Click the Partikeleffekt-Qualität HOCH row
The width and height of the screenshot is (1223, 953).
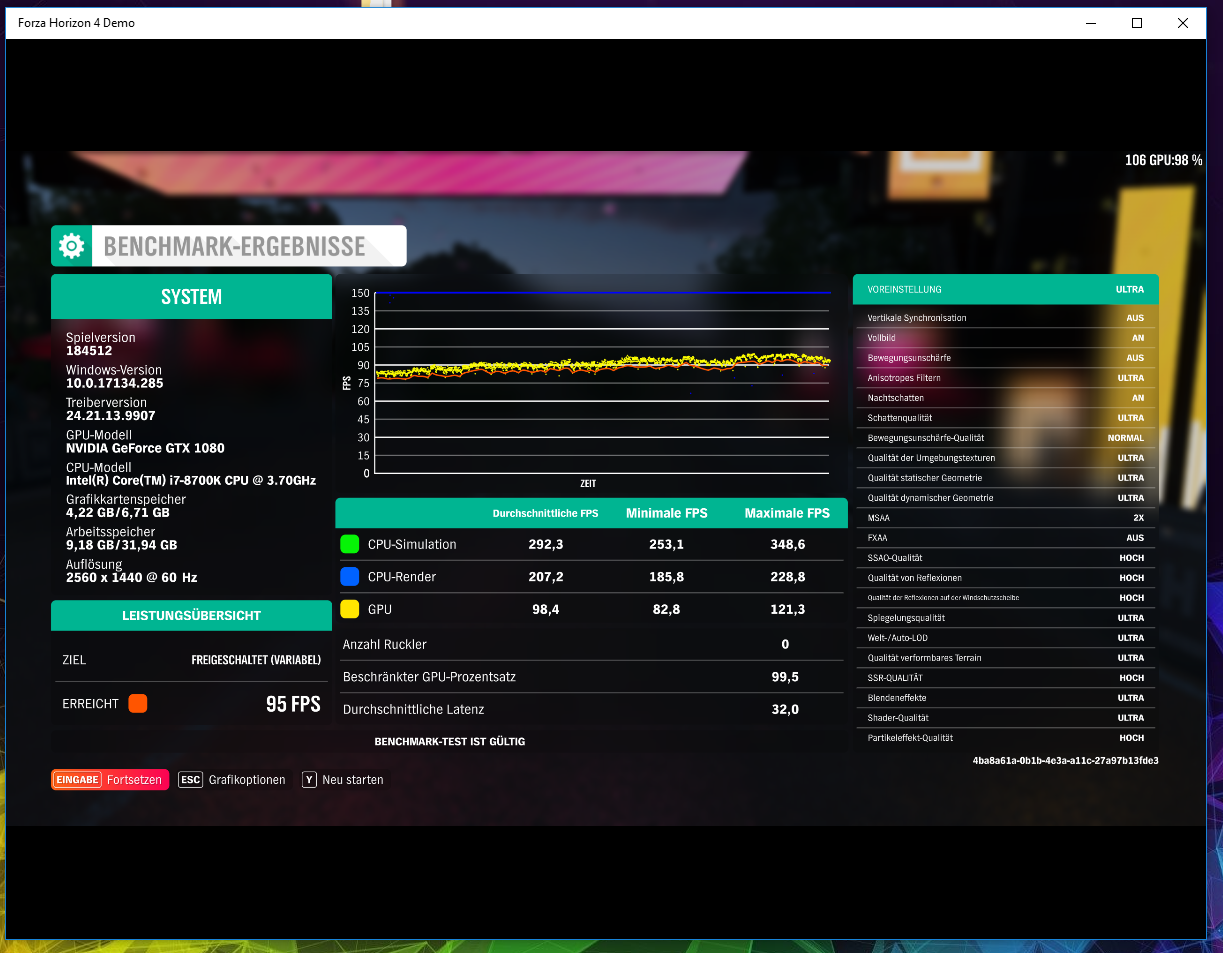(1005, 738)
